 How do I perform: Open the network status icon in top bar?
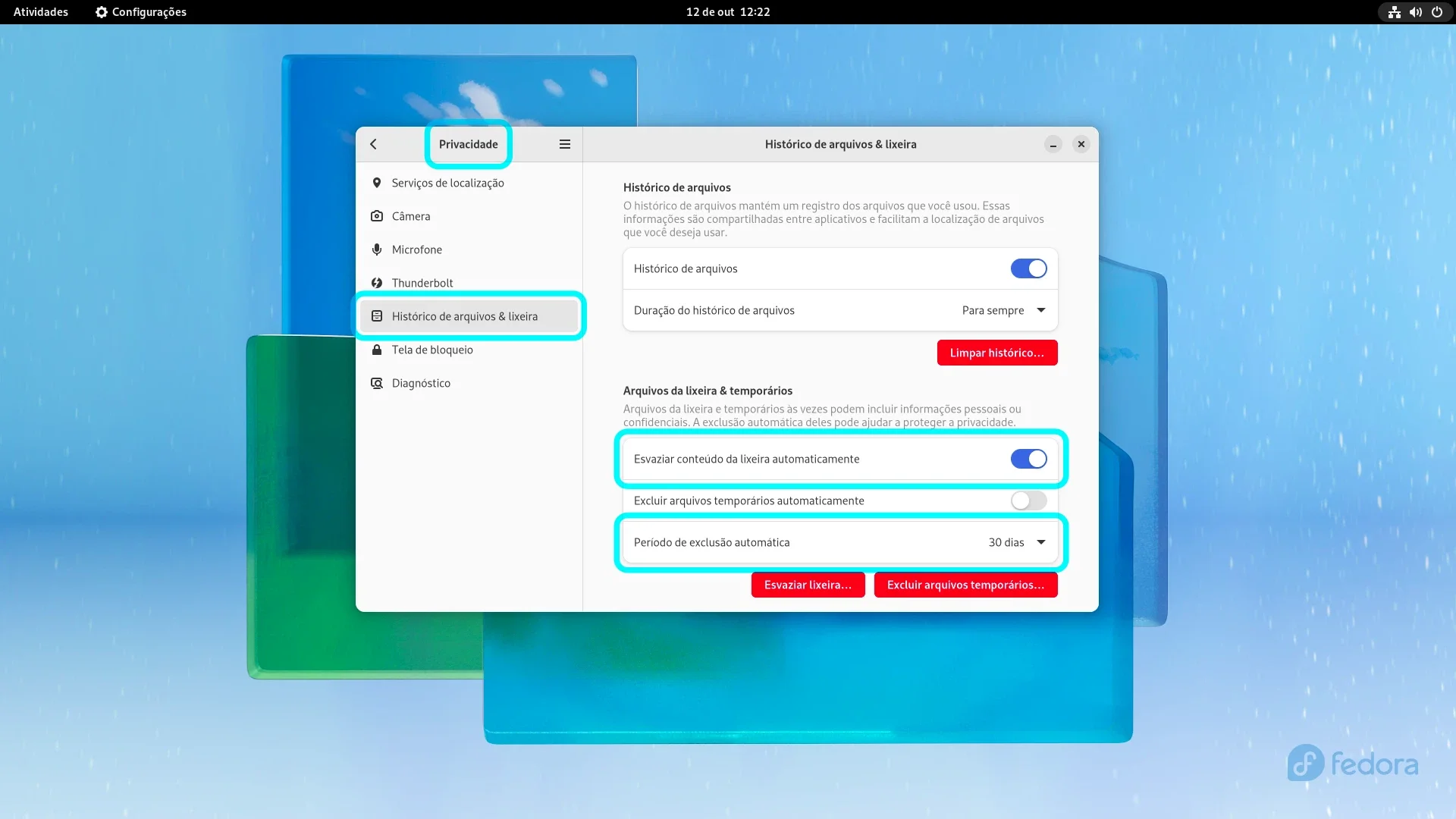coord(1395,12)
